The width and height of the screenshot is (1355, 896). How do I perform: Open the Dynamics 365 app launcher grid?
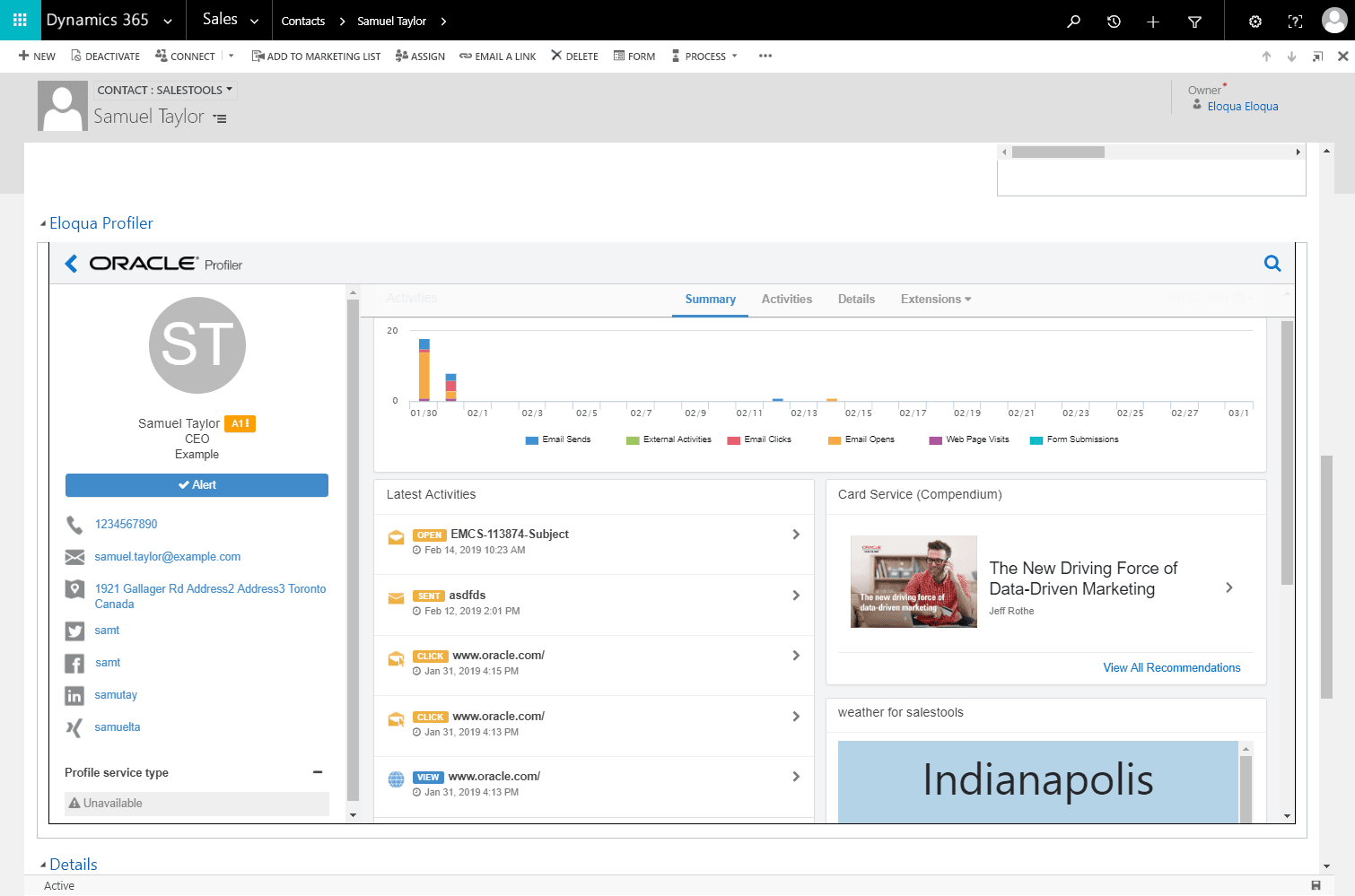point(20,20)
